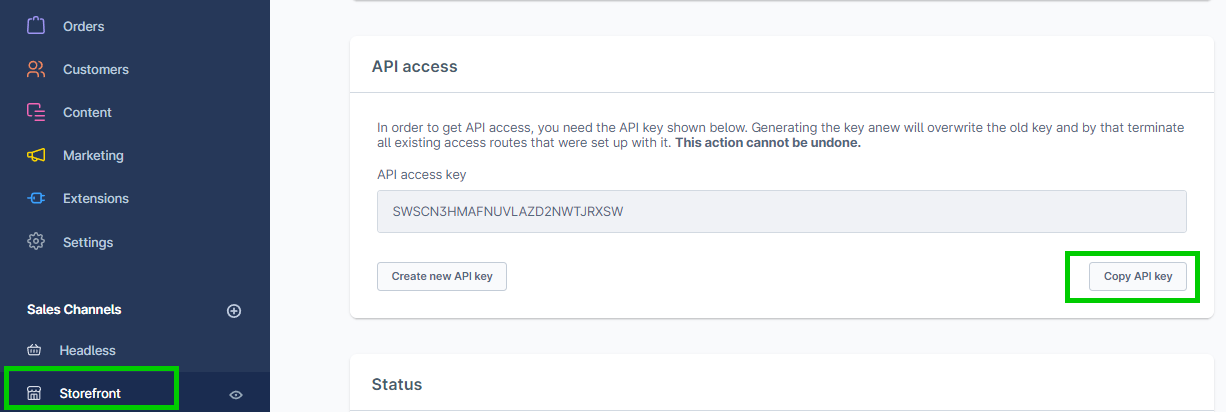
Task: Click the Storefront shop icon
Action: click(x=34, y=393)
